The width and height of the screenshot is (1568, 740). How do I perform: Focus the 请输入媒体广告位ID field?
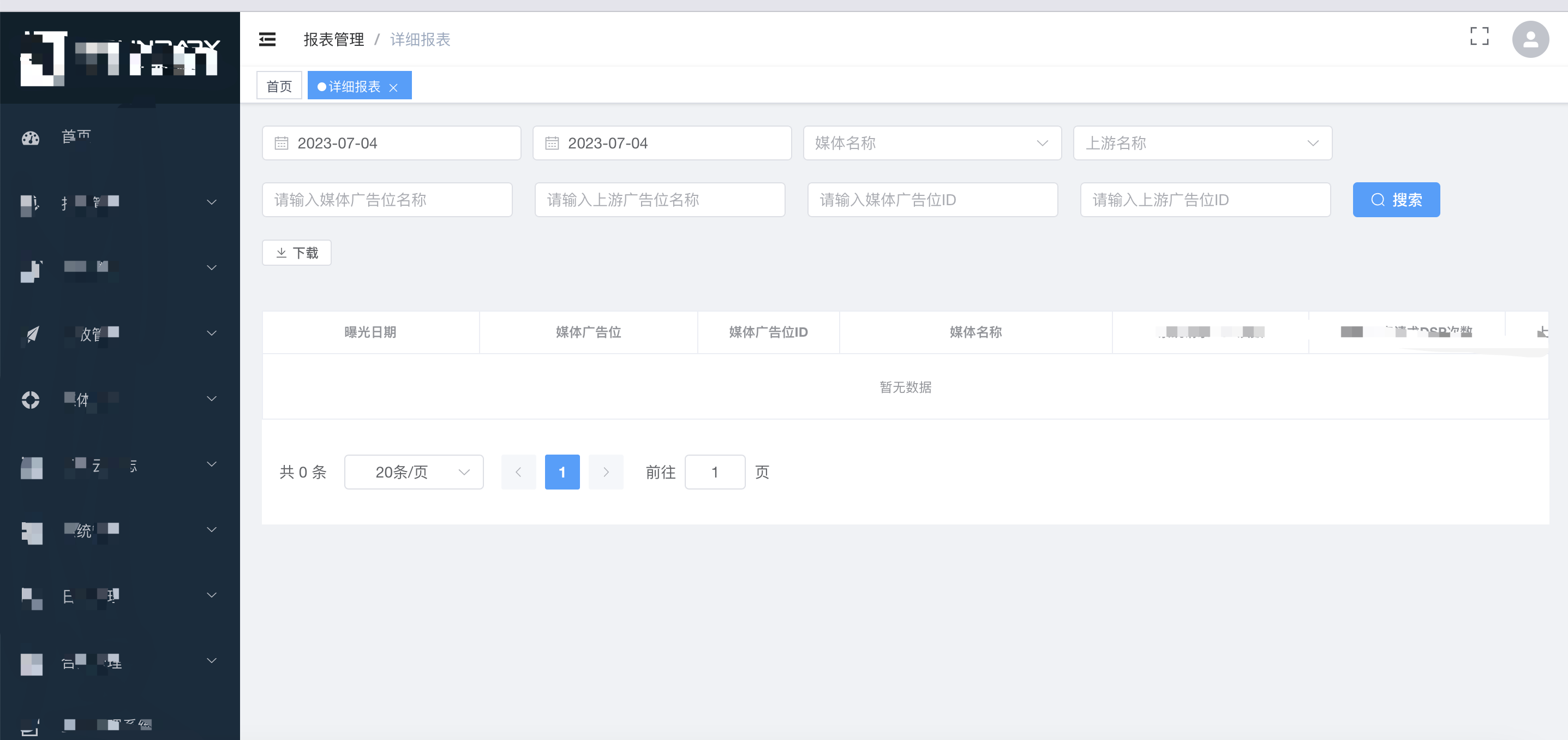(x=932, y=200)
